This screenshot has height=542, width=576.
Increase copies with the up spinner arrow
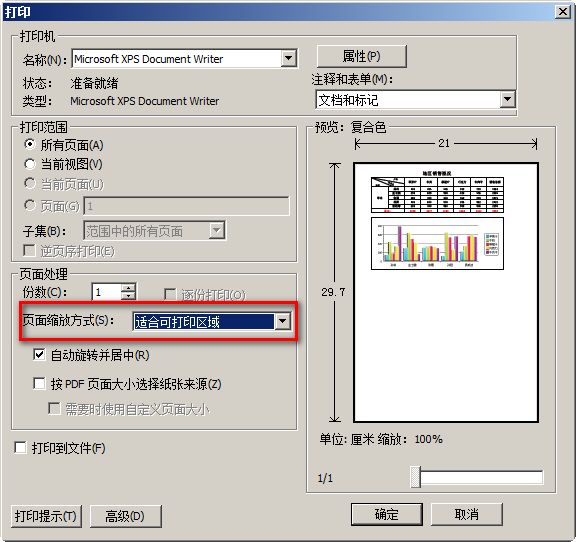tap(128, 288)
